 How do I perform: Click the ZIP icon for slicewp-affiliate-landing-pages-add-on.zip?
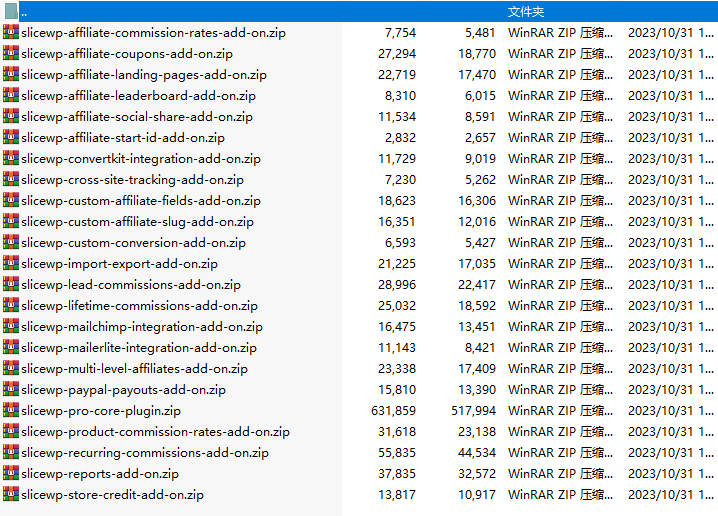[11, 74]
